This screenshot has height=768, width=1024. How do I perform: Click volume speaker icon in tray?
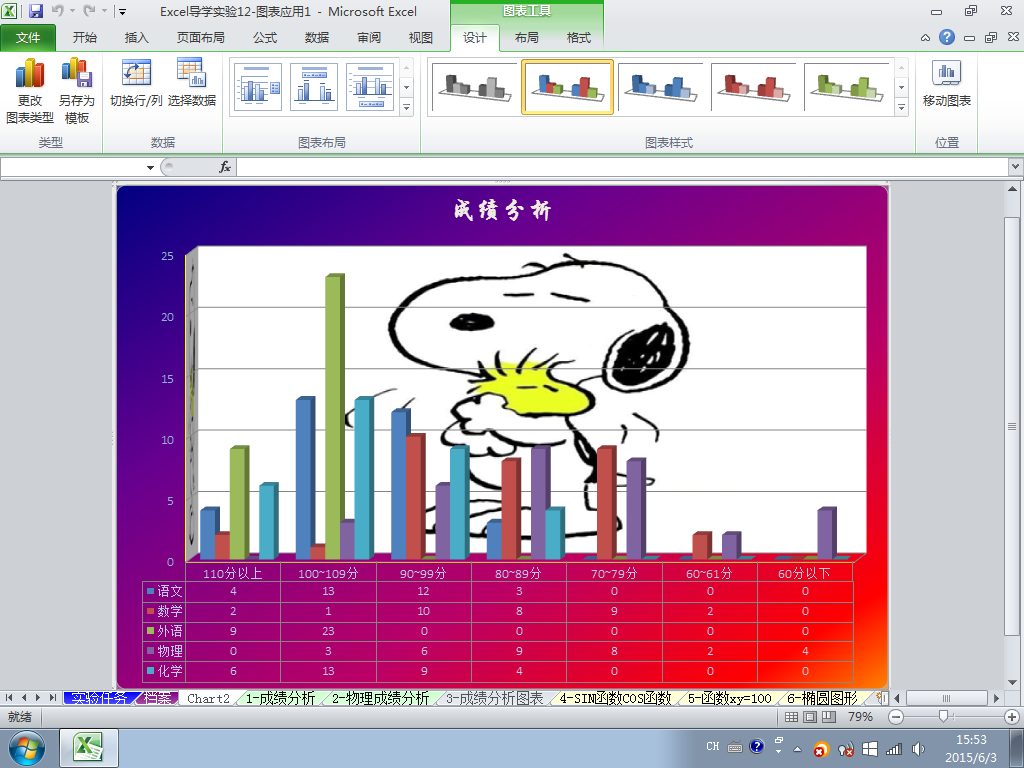918,749
